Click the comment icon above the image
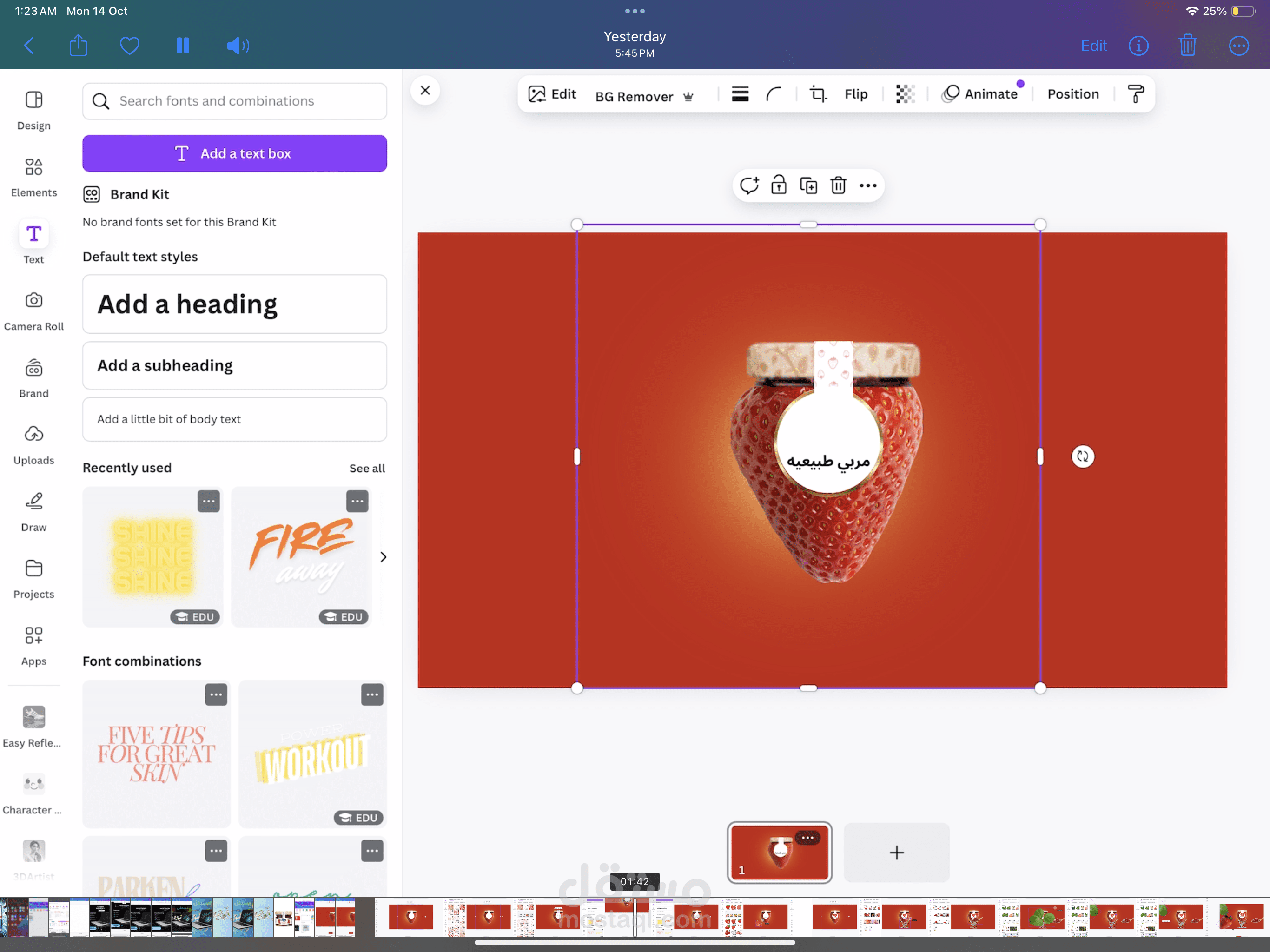The height and width of the screenshot is (952, 1270). click(749, 185)
